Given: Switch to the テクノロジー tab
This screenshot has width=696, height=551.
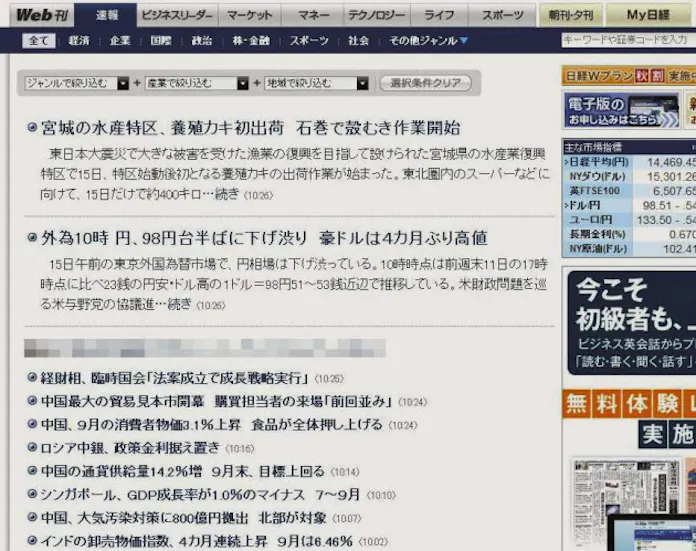Looking at the screenshot, I should tap(377, 15).
